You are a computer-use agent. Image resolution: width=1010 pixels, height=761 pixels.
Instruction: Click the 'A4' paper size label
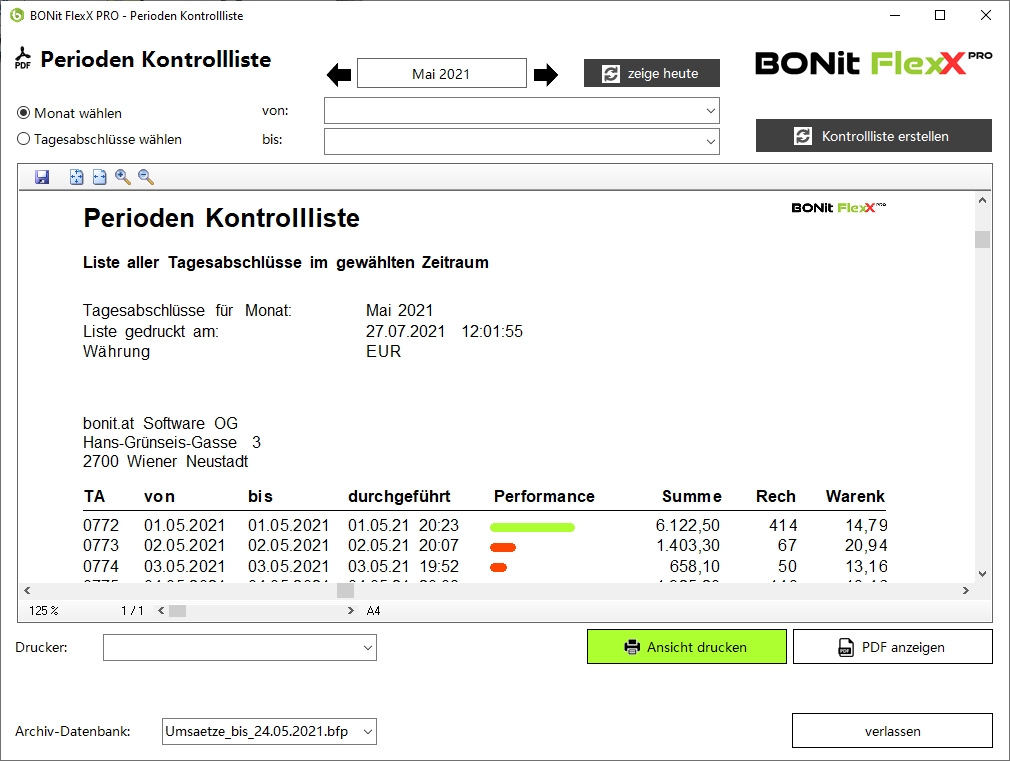point(374,611)
